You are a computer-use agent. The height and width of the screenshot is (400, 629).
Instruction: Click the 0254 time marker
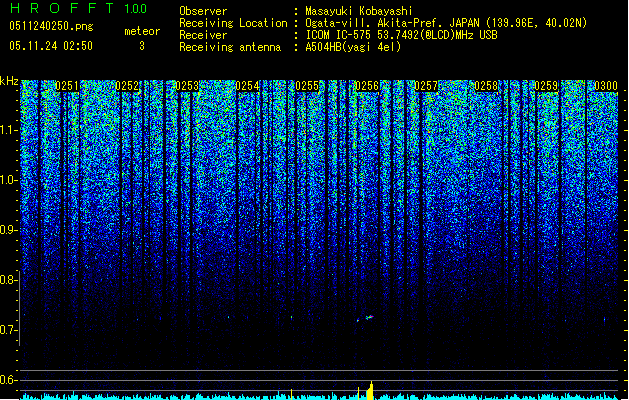pos(247,86)
